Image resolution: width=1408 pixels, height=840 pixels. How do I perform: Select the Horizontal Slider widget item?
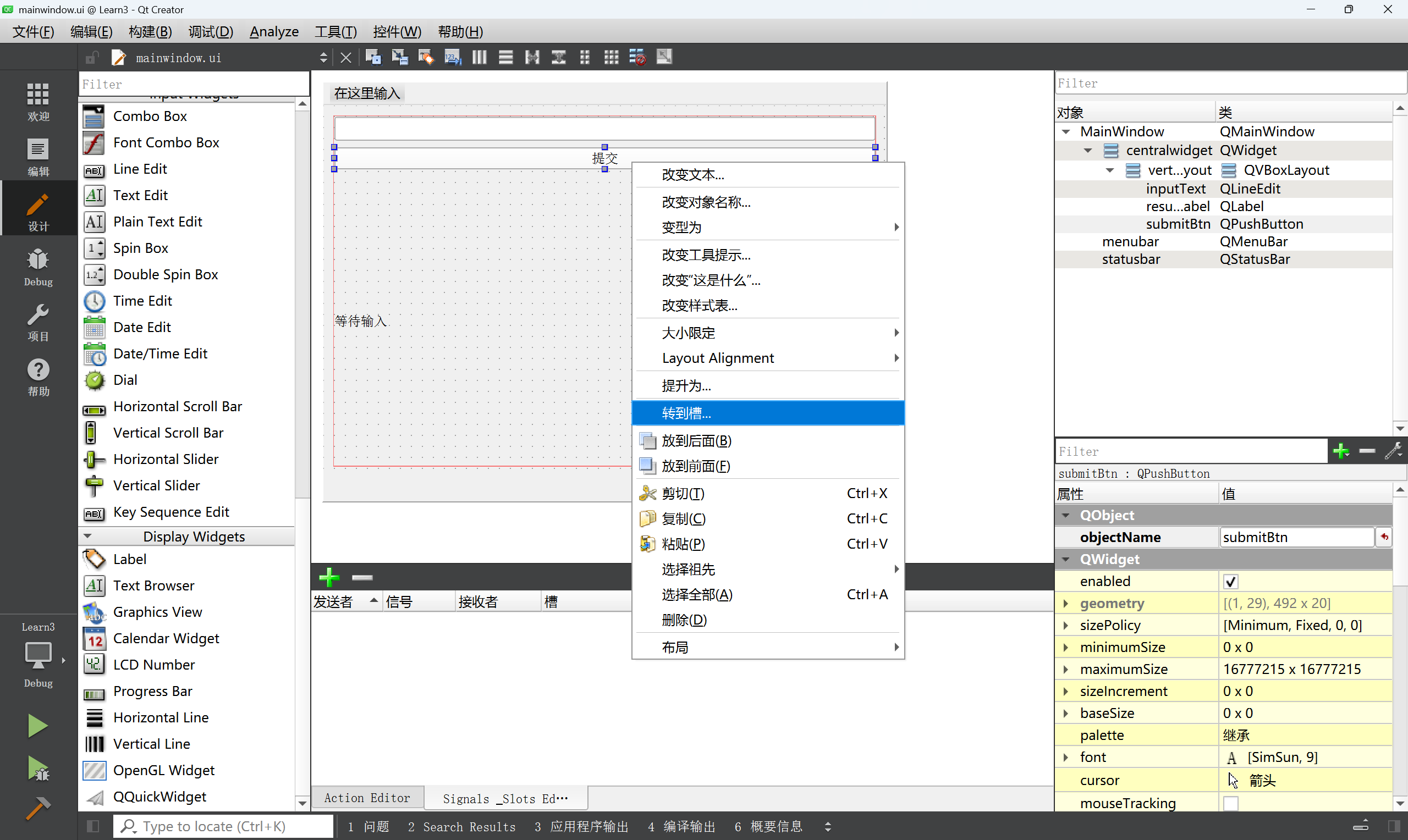click(x=166, y=459)
